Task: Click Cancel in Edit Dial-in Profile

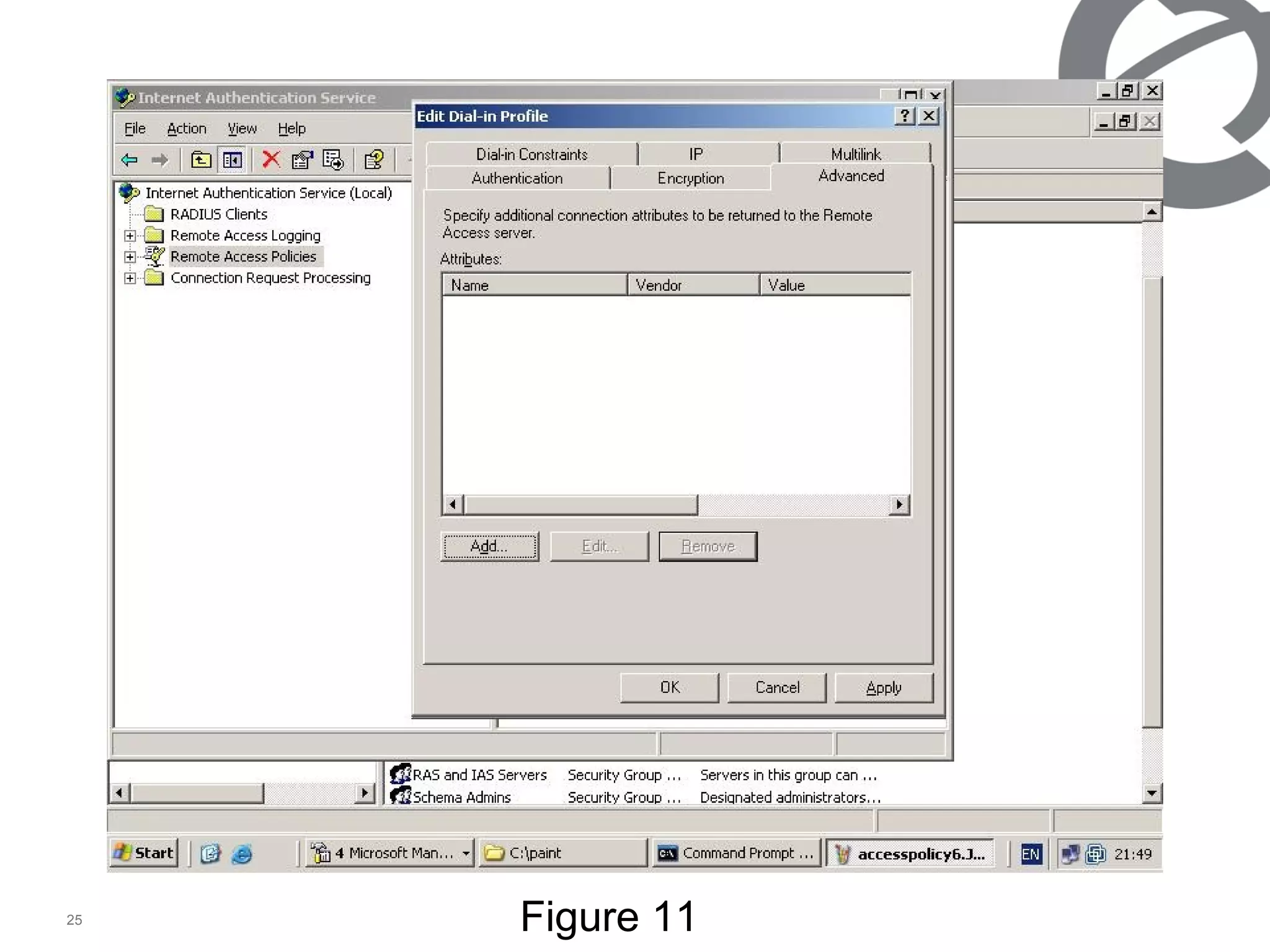Action: point(777,687)
